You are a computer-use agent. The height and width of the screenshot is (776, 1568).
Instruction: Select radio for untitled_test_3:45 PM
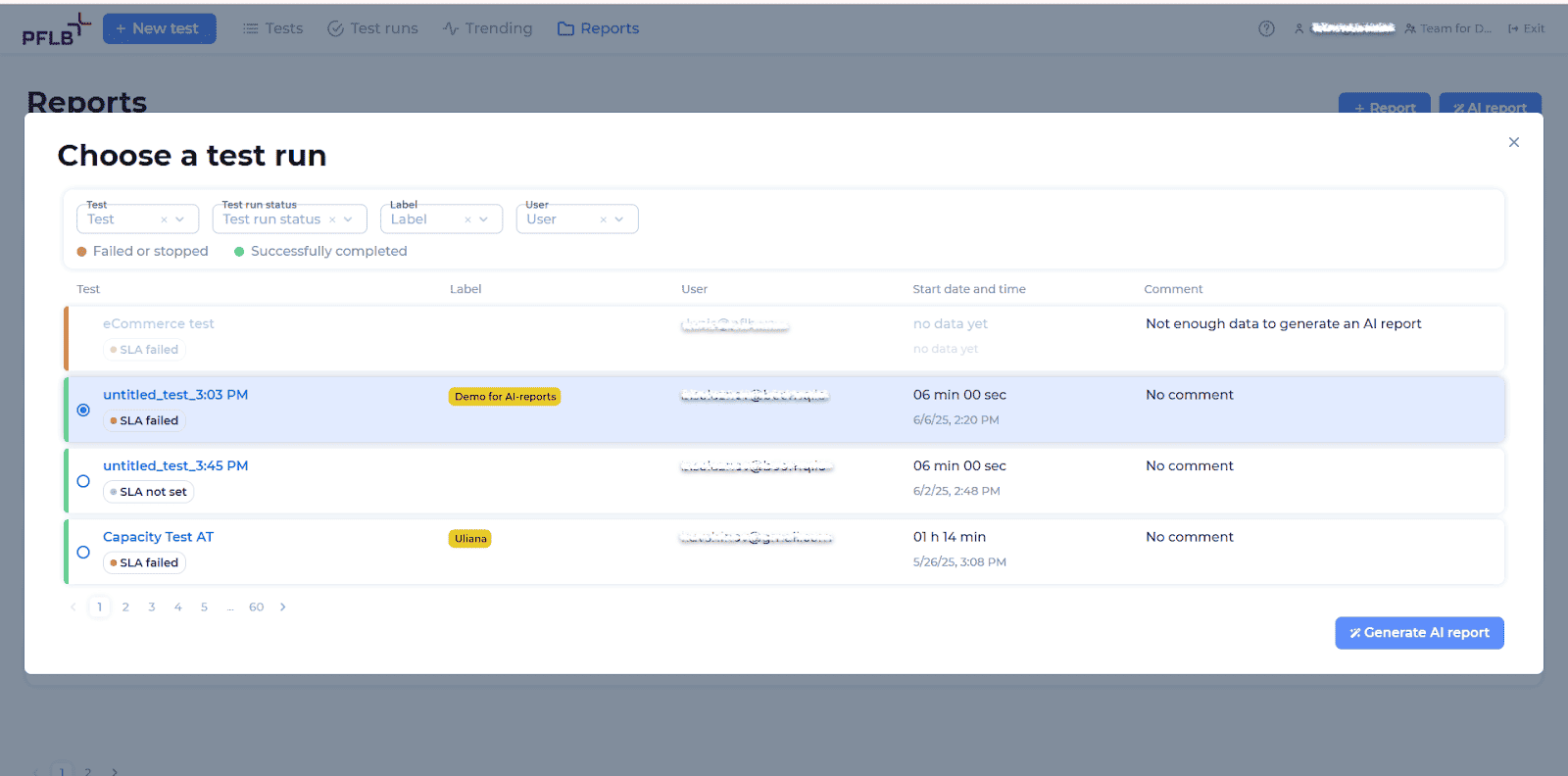pos(83,481)
